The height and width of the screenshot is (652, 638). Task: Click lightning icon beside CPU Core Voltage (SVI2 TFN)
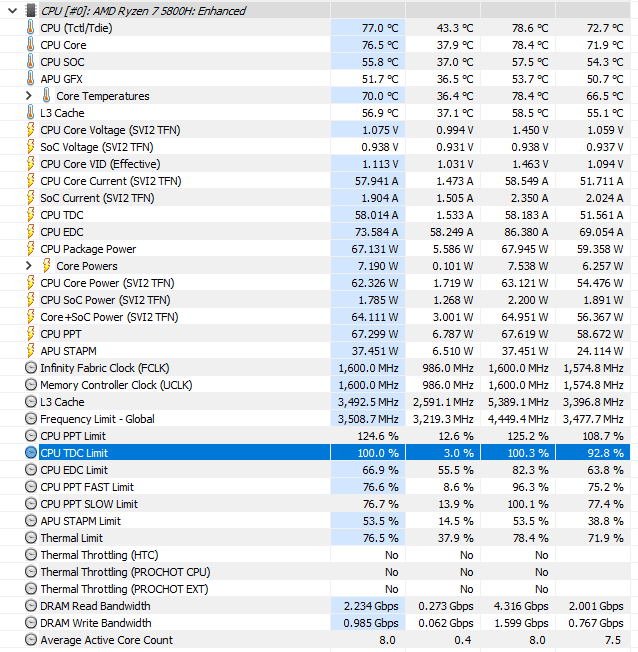click(30, 130)
